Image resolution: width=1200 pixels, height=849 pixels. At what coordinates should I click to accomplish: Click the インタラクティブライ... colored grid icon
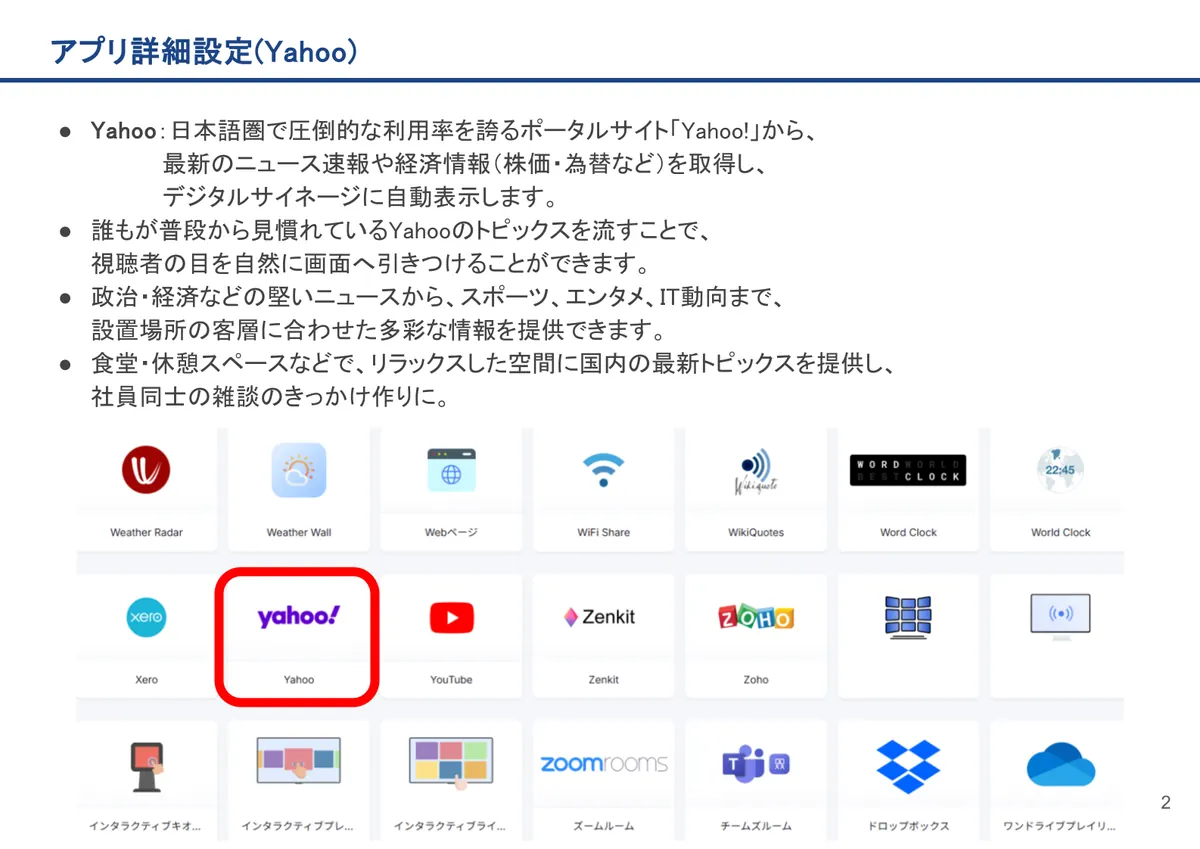(451, 765)
